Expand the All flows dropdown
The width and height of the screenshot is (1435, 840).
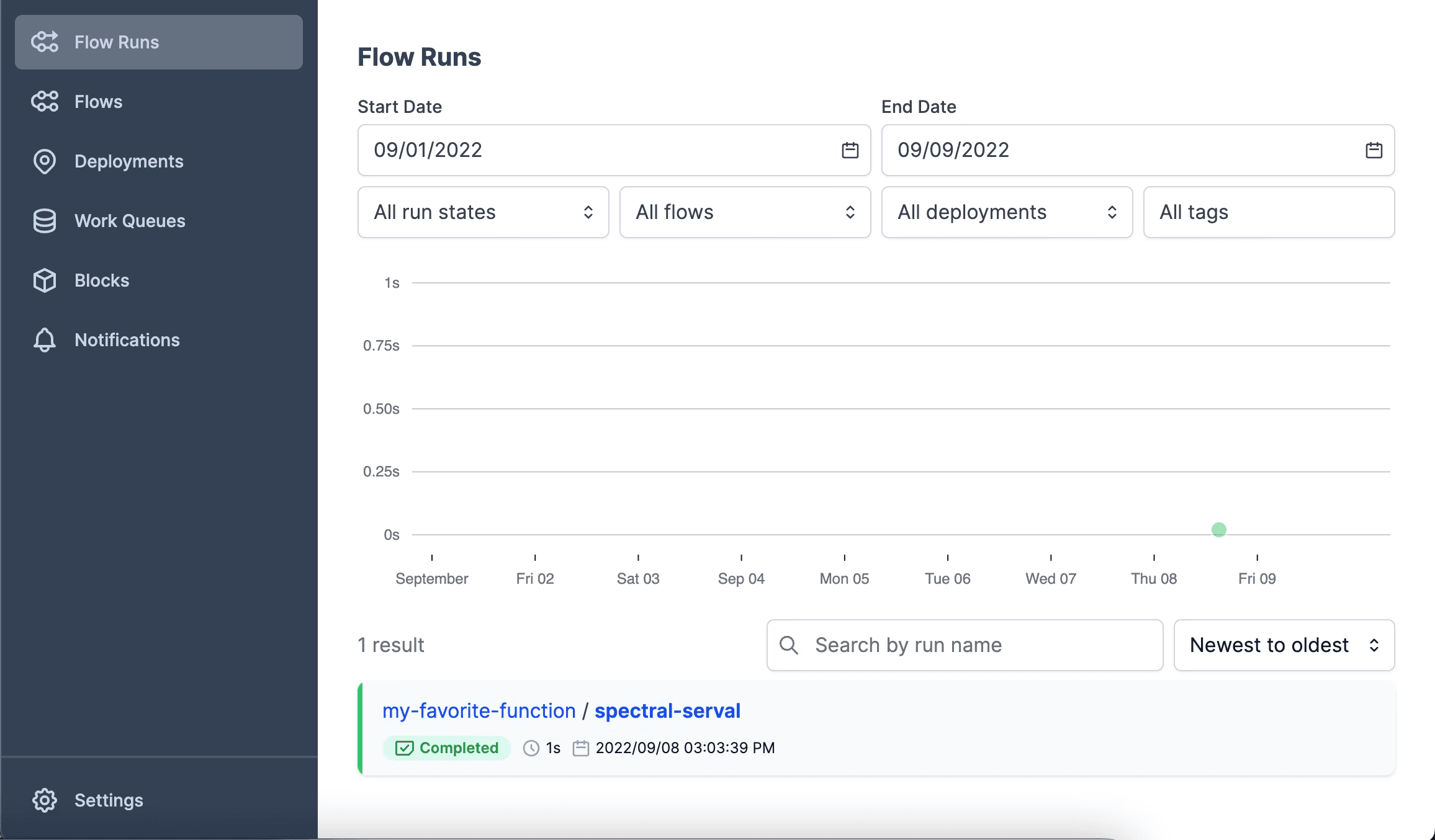(745, 212)
